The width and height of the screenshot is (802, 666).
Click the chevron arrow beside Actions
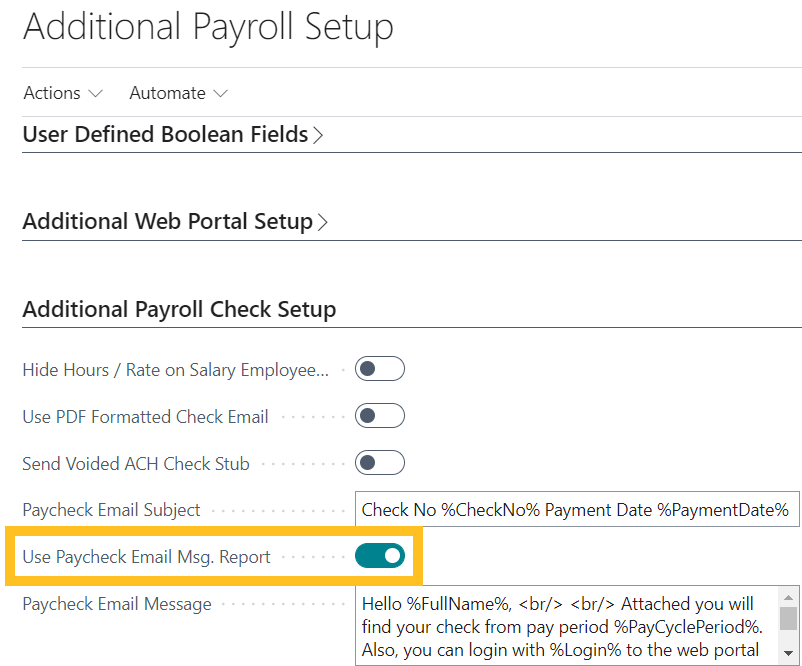coord(96,94)
